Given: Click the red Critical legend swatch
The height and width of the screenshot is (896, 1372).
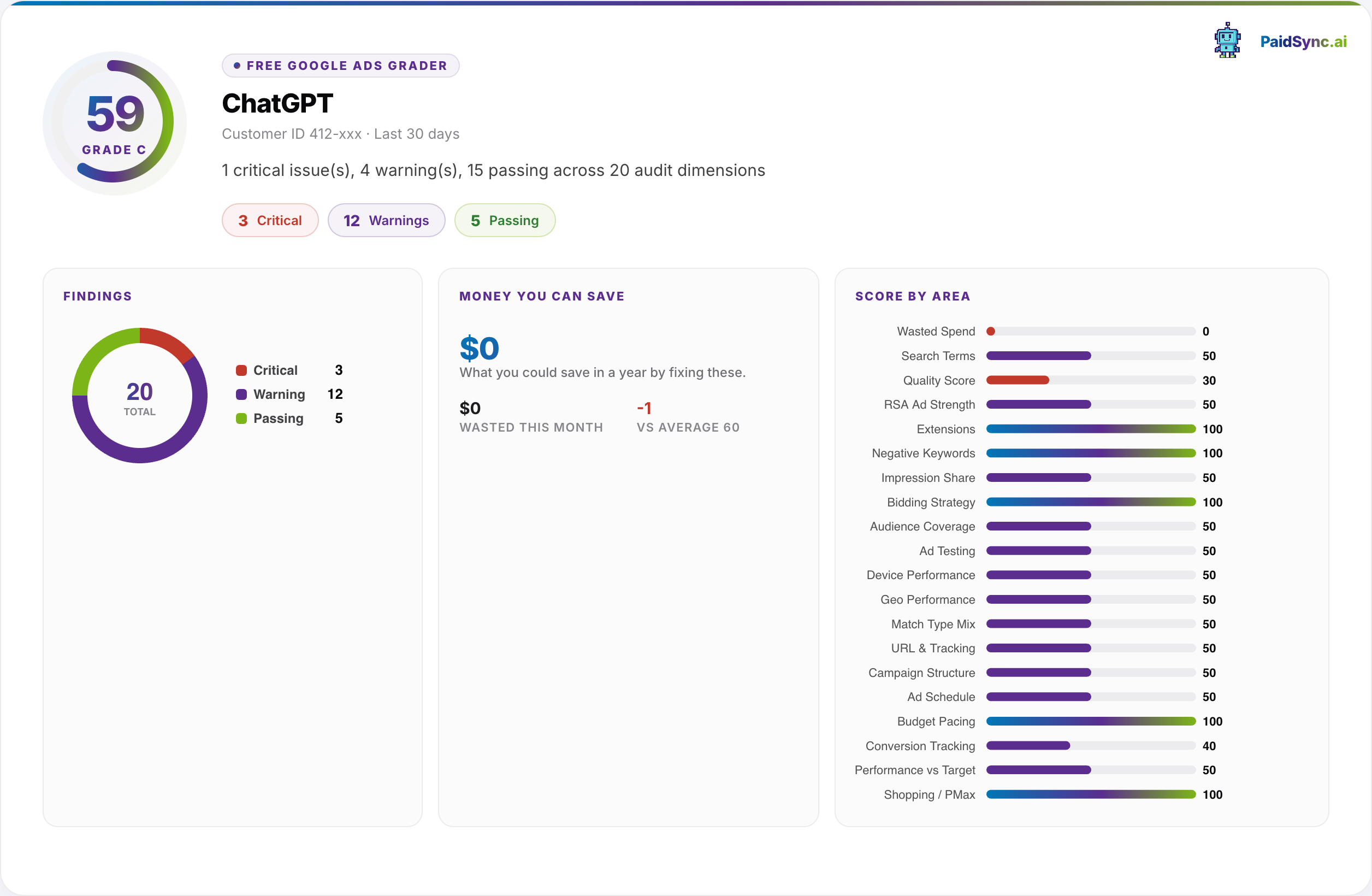Looking at the screenshot, I should (241, 370).
